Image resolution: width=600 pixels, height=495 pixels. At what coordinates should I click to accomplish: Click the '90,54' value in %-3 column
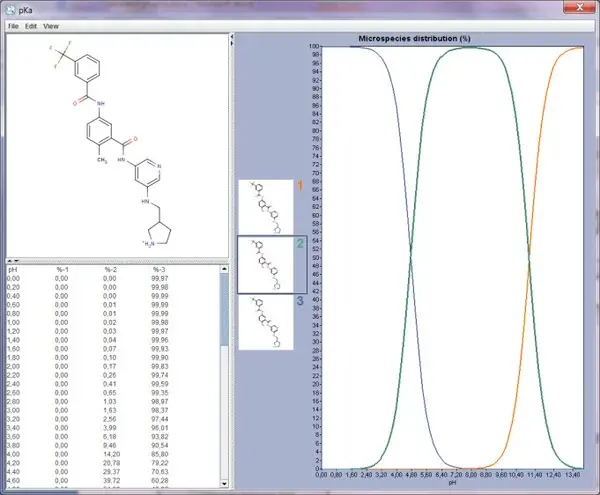[x=160, y=446]
